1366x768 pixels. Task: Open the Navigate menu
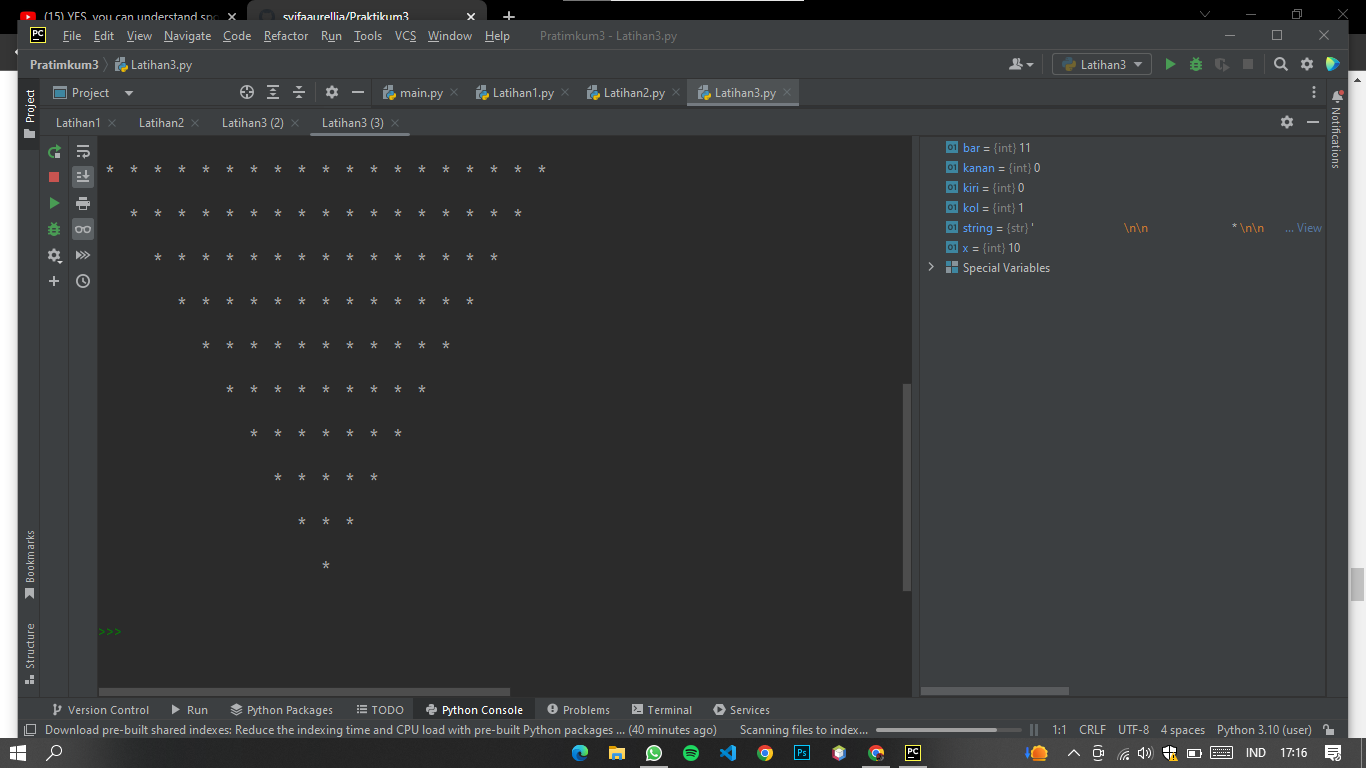(188, 35)
